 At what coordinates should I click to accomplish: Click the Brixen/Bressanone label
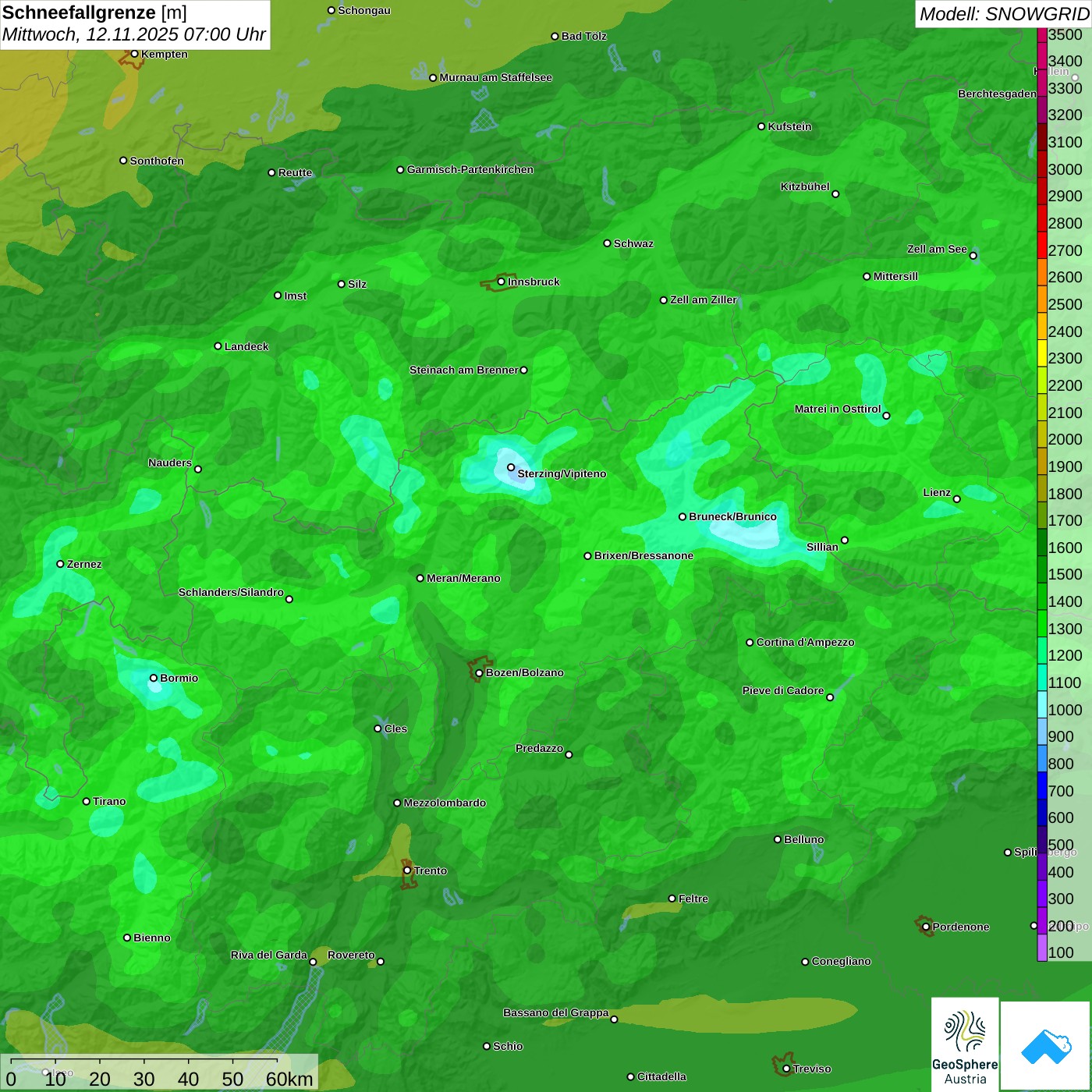pos(643,555)
